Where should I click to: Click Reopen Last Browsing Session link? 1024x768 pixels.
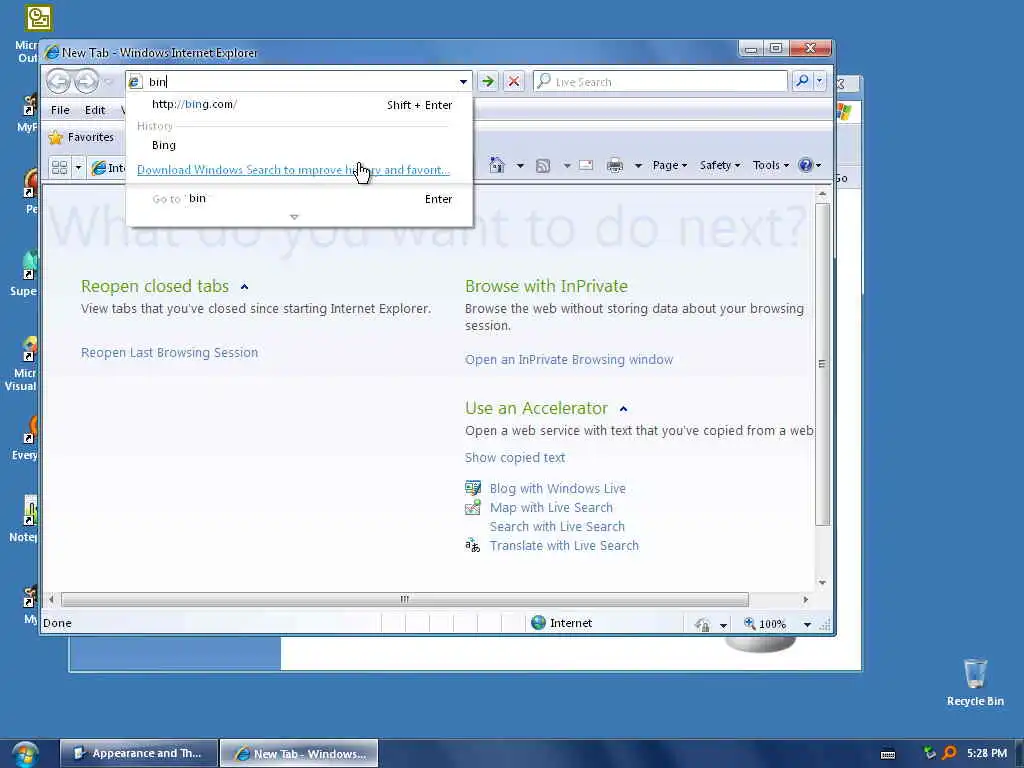pyautogui.click(x=169, y=353)
